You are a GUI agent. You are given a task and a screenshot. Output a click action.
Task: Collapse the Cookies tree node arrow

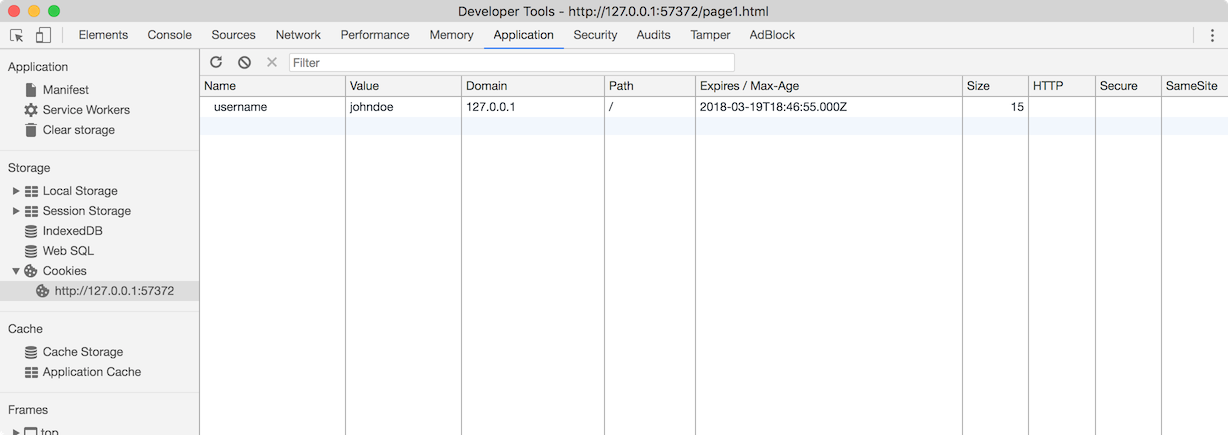click(16, 271)
